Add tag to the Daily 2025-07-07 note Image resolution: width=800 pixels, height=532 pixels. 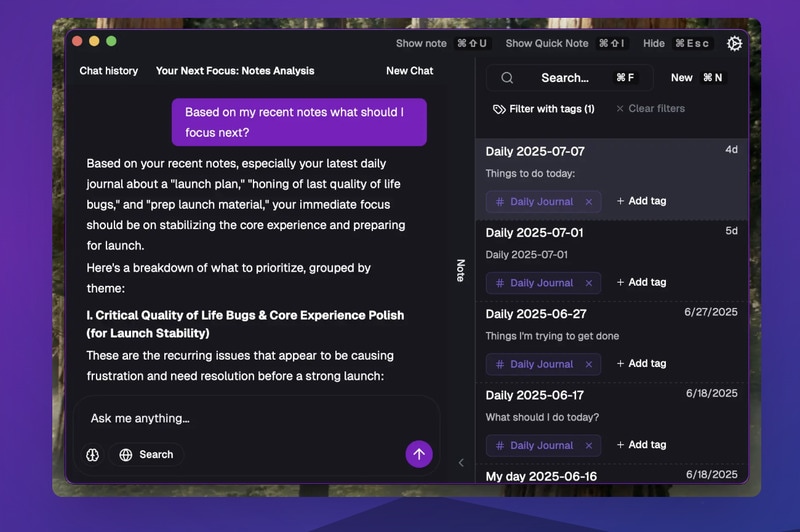click(641, 201)
